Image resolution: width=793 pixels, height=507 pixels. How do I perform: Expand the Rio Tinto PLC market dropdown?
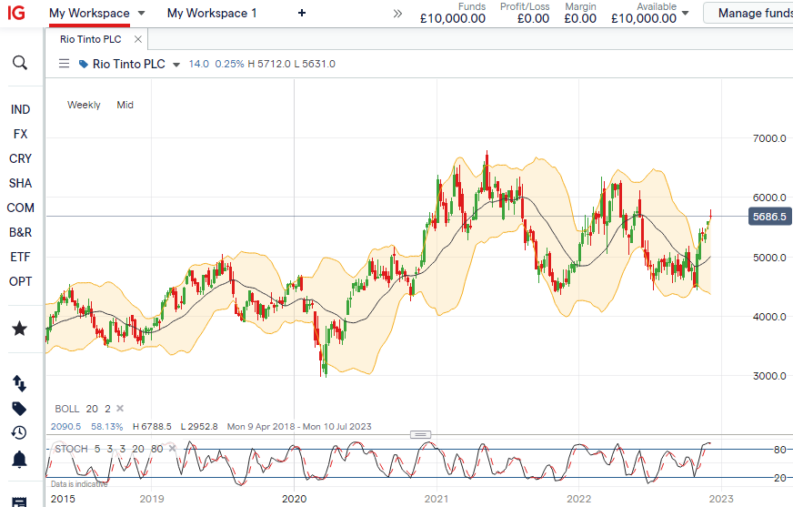click(x=177, y=65)
